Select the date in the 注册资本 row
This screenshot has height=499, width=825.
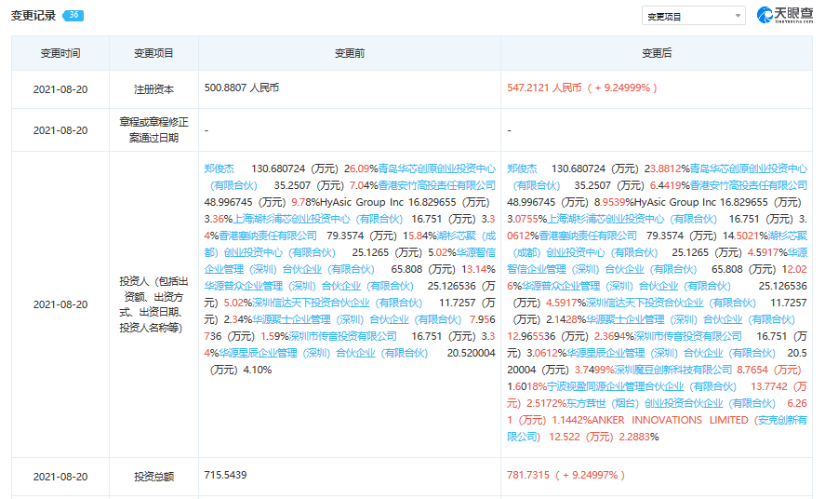[x=61, y=89]
